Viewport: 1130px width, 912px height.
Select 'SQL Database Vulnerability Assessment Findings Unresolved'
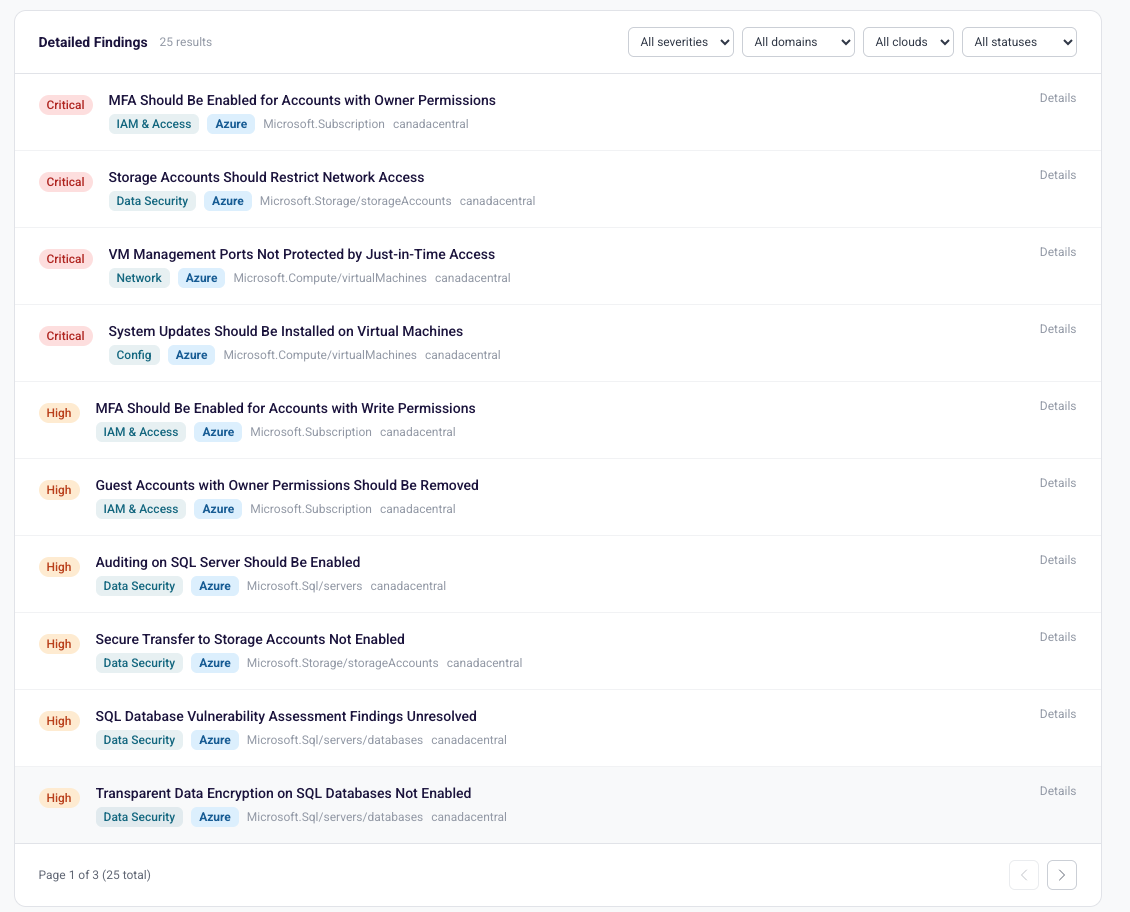[286, 717]
